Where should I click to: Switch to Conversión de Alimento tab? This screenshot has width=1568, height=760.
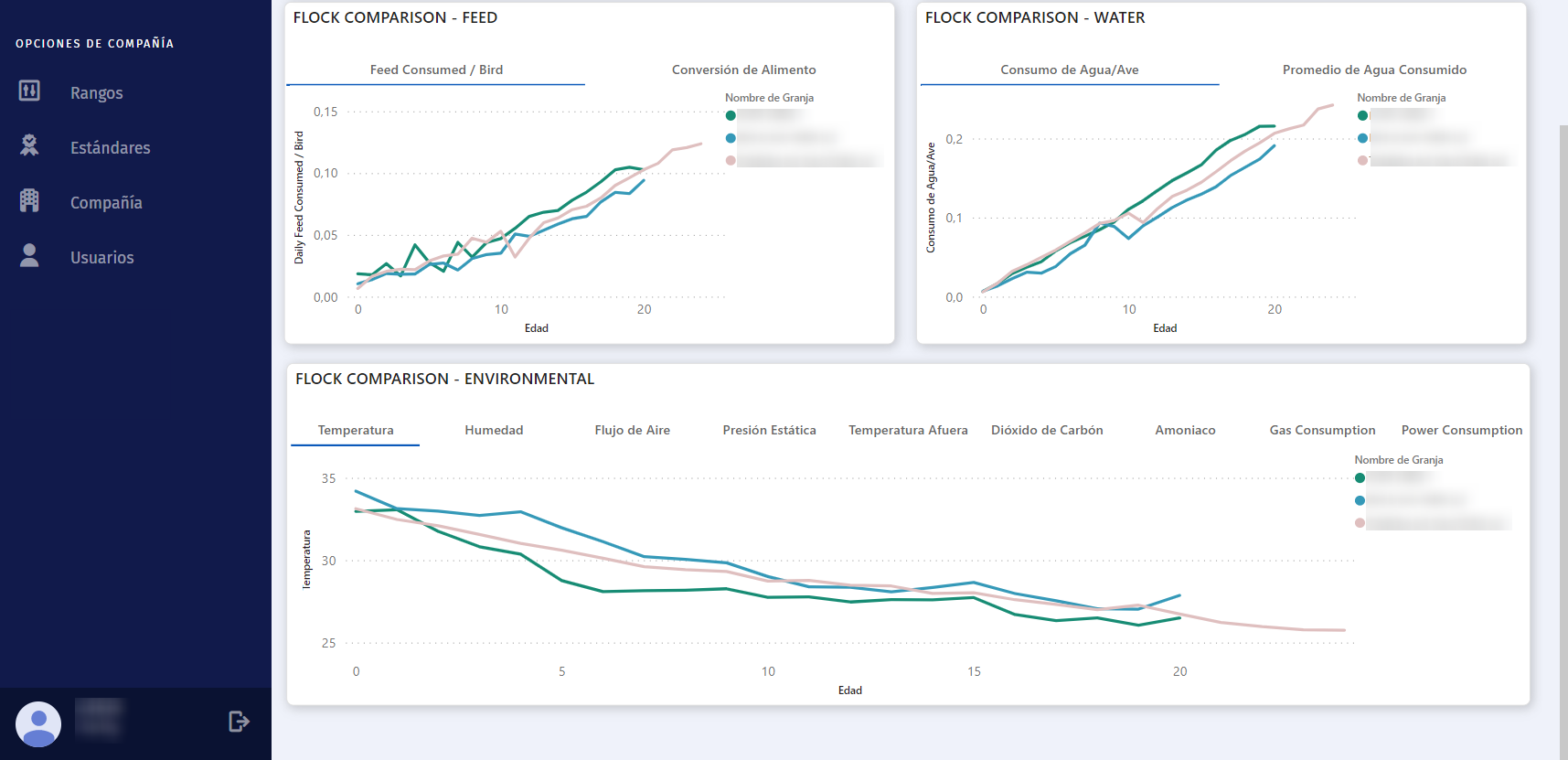click(743, 70)
